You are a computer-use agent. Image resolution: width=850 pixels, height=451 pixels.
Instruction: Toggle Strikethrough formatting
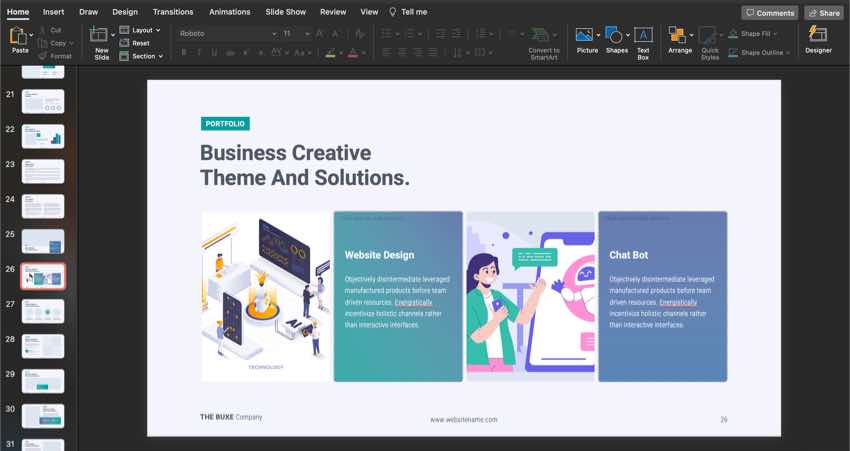tap(230, 53)
